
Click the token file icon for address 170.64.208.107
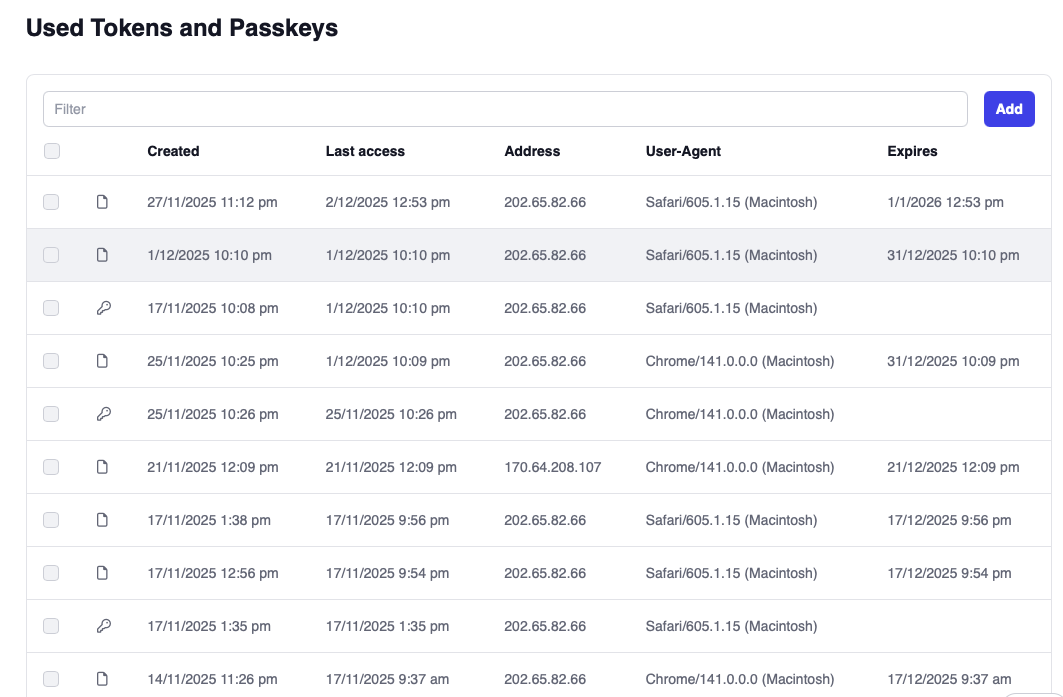(102, 467)
